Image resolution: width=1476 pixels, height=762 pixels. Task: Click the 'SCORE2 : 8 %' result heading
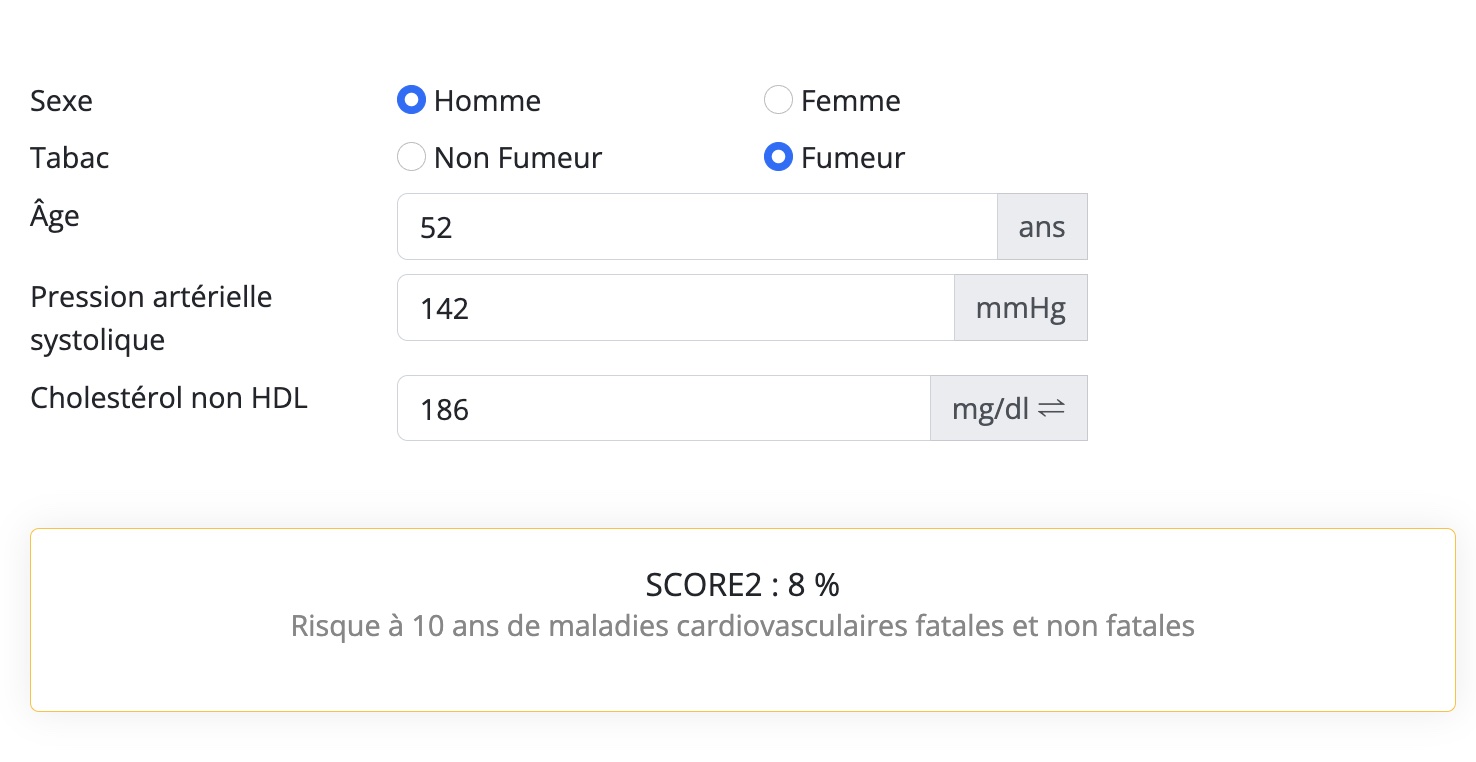click(x=743, y=585)
